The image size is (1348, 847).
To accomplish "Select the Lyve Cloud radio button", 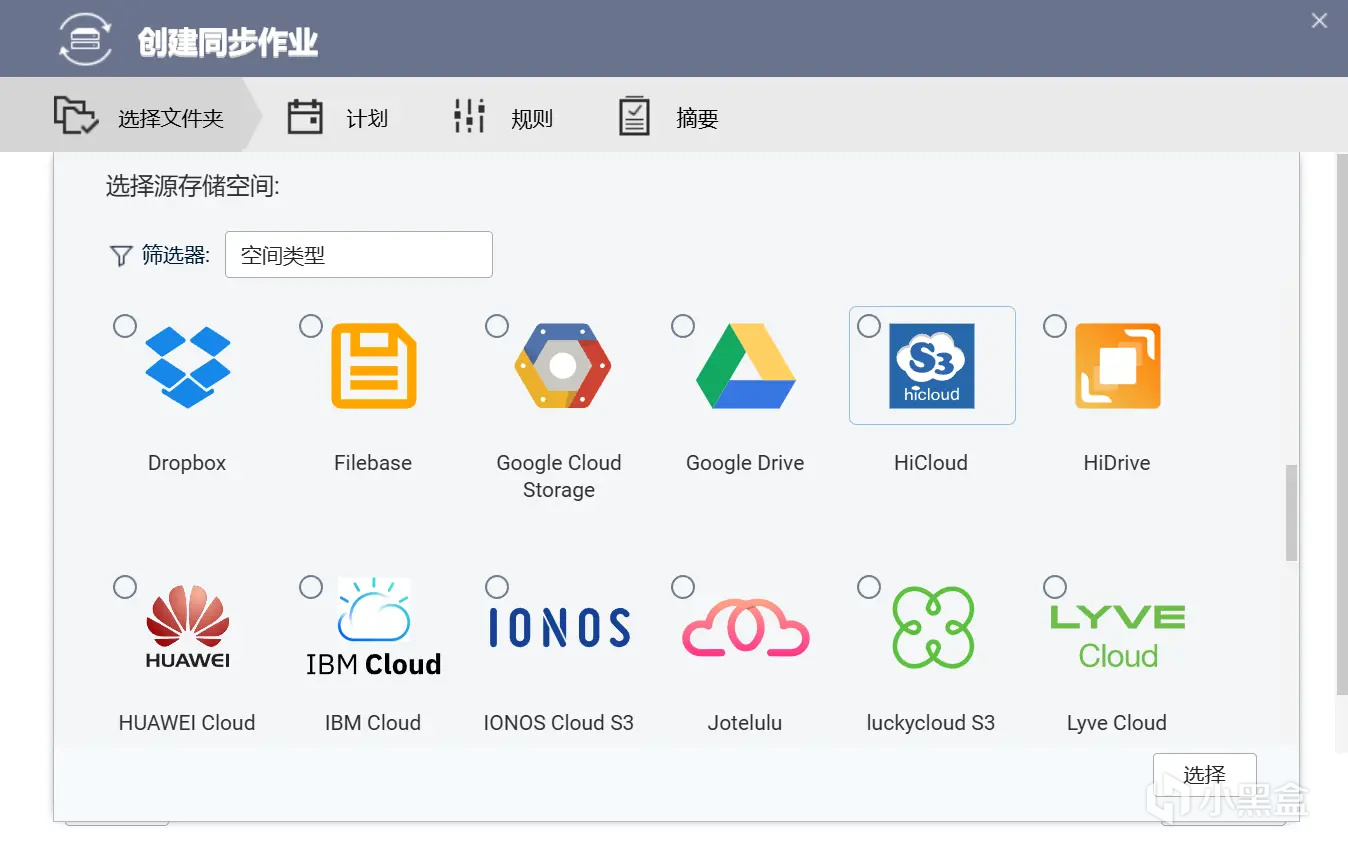I will (1055, 587).
